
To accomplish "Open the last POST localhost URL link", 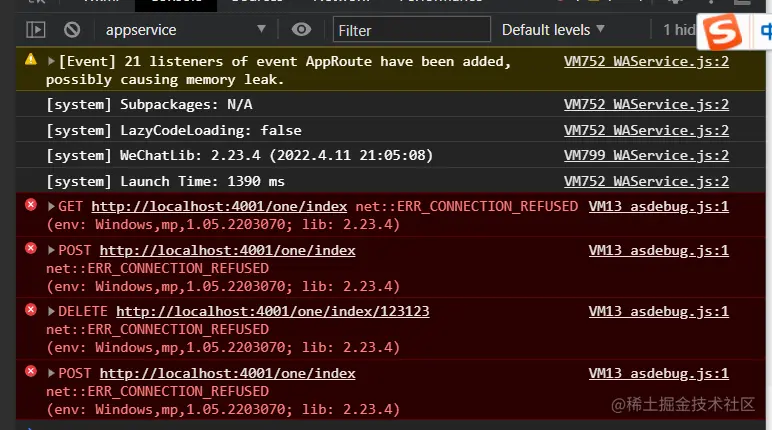I will pyautogui.click(x=227, y=373).
